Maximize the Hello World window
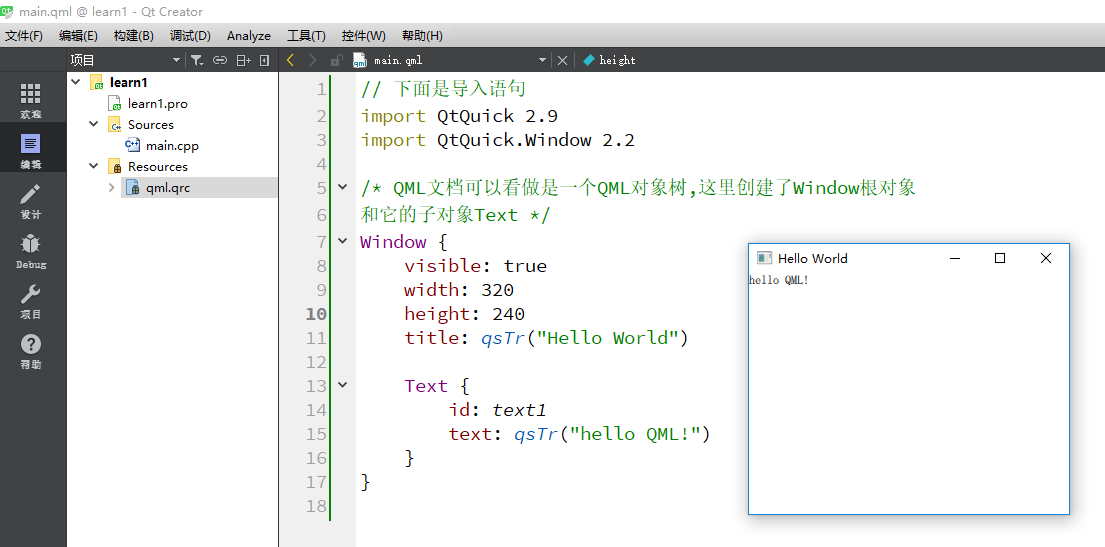The image size is (1105, 547). [999, 258]
